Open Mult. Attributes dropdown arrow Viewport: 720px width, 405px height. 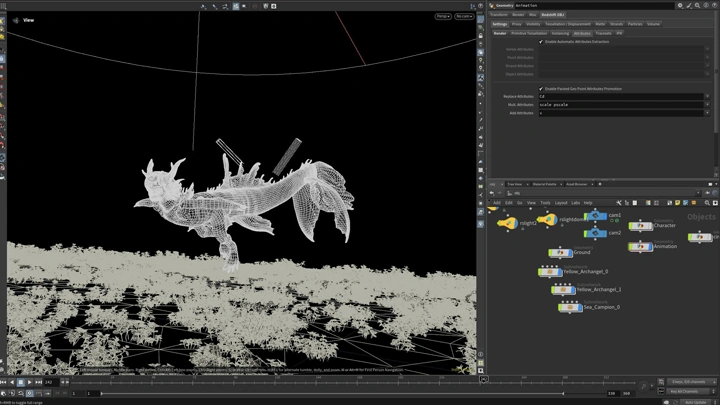tap(707, 105)
